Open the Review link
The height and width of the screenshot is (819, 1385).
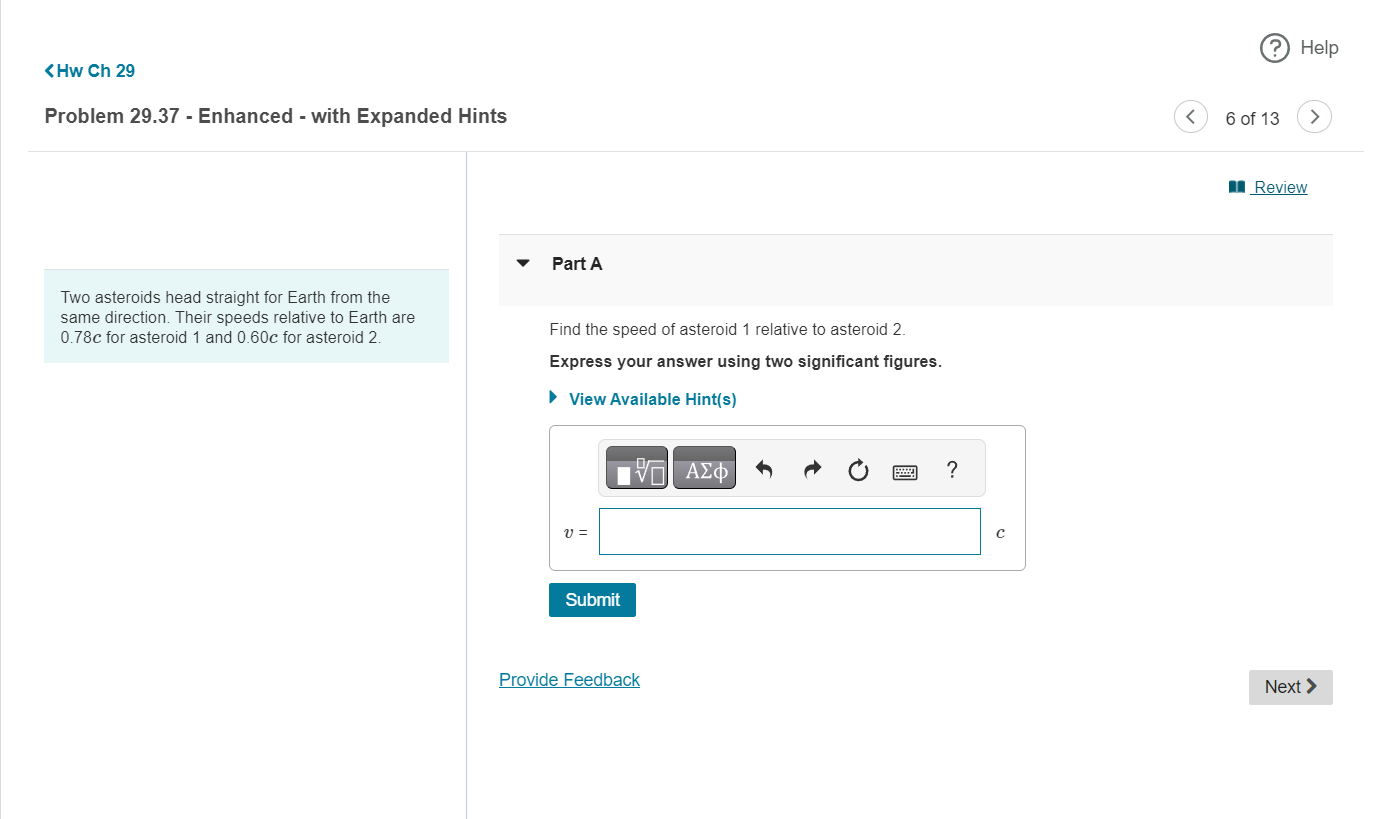click(1279, 186)
